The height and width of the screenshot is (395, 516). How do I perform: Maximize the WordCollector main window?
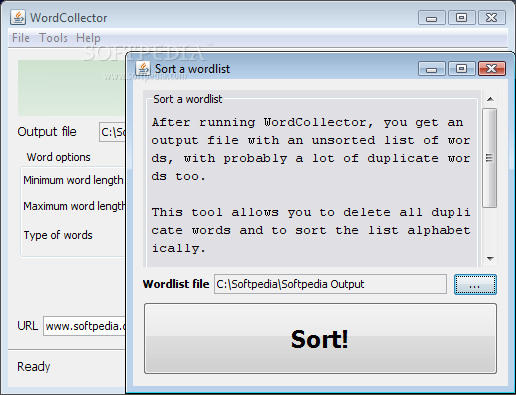click(x=462, y=17)
